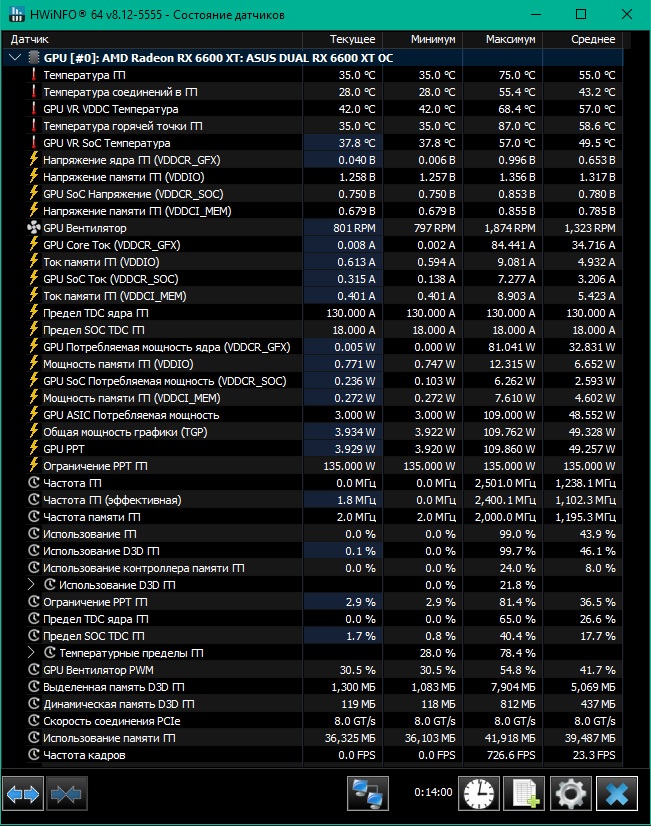
Task: Click clock icon beside Частота ГП (эффективная)
Action: (34, 499)
